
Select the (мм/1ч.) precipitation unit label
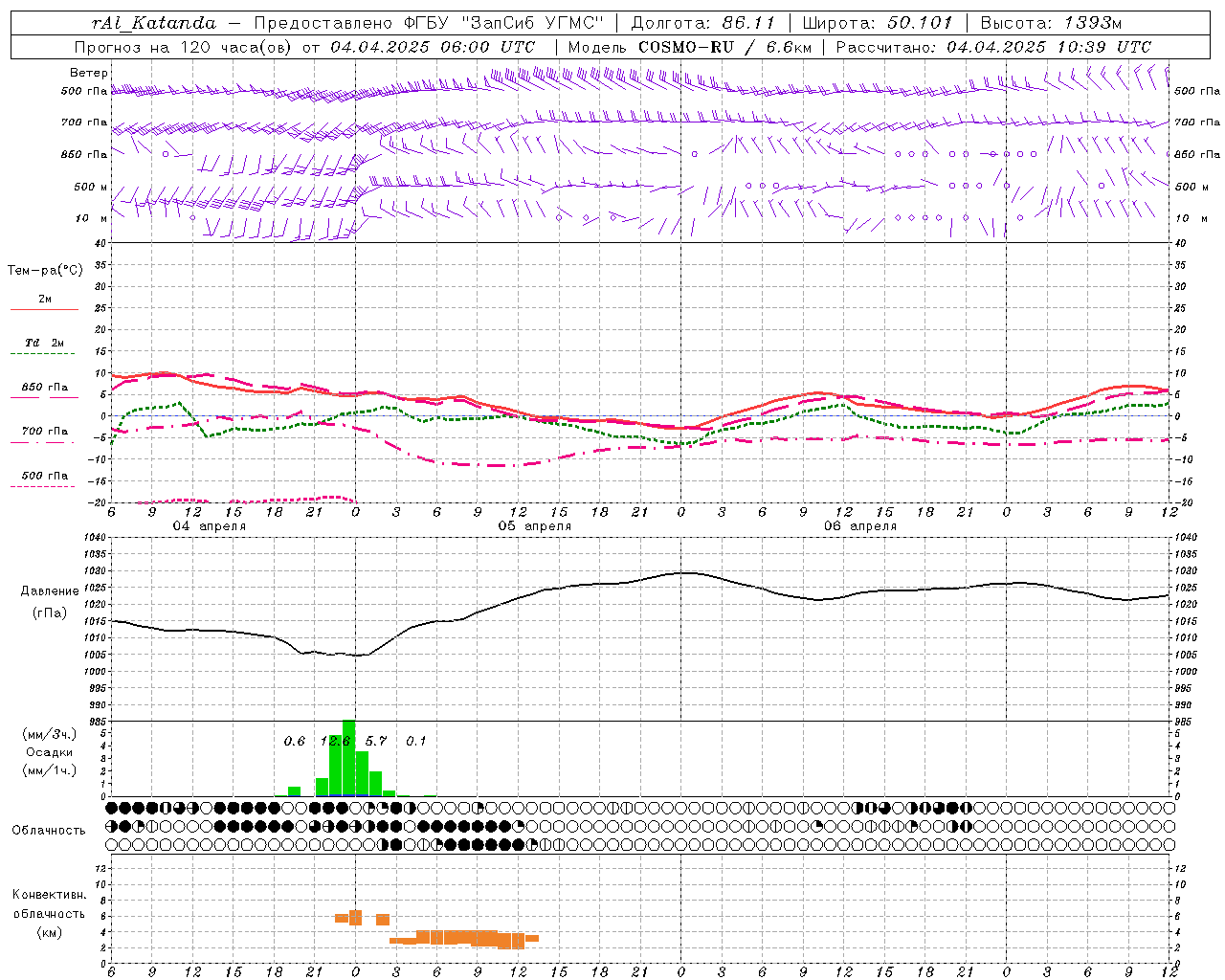coord(50,770)
